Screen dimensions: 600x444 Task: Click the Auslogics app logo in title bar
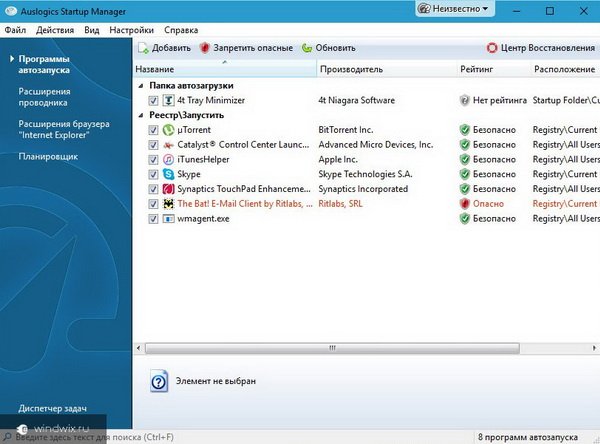[x=11, y=11]
